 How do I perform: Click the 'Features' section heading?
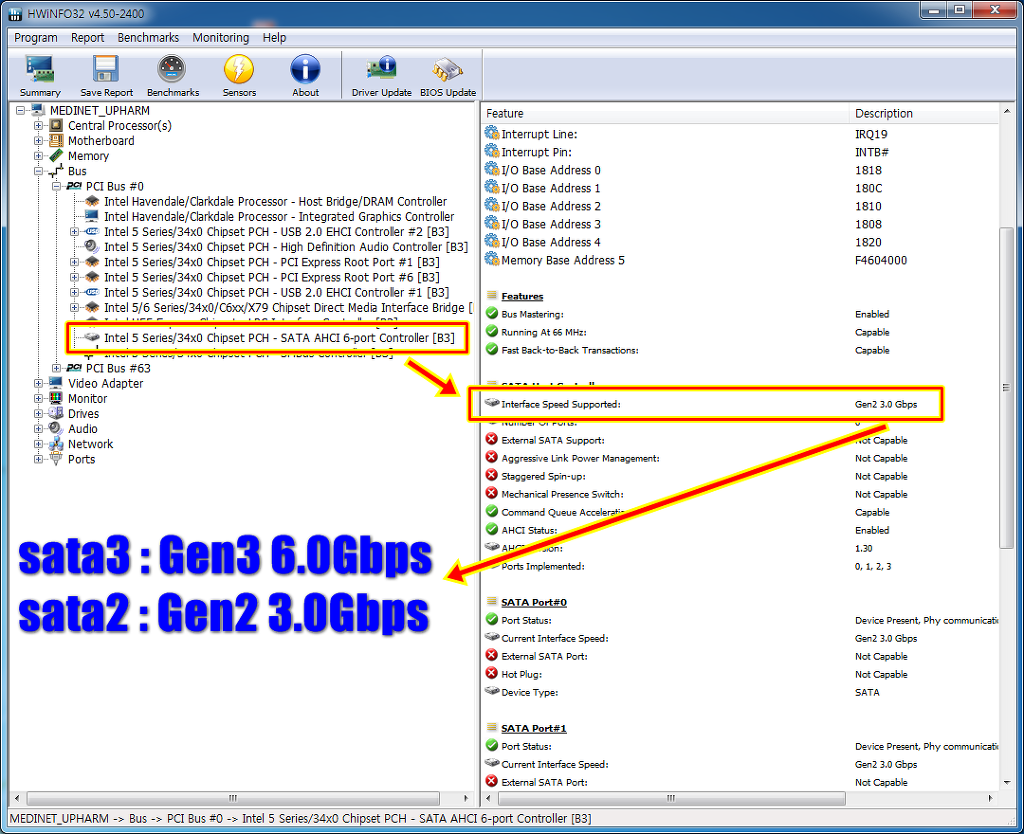(522, 296)
